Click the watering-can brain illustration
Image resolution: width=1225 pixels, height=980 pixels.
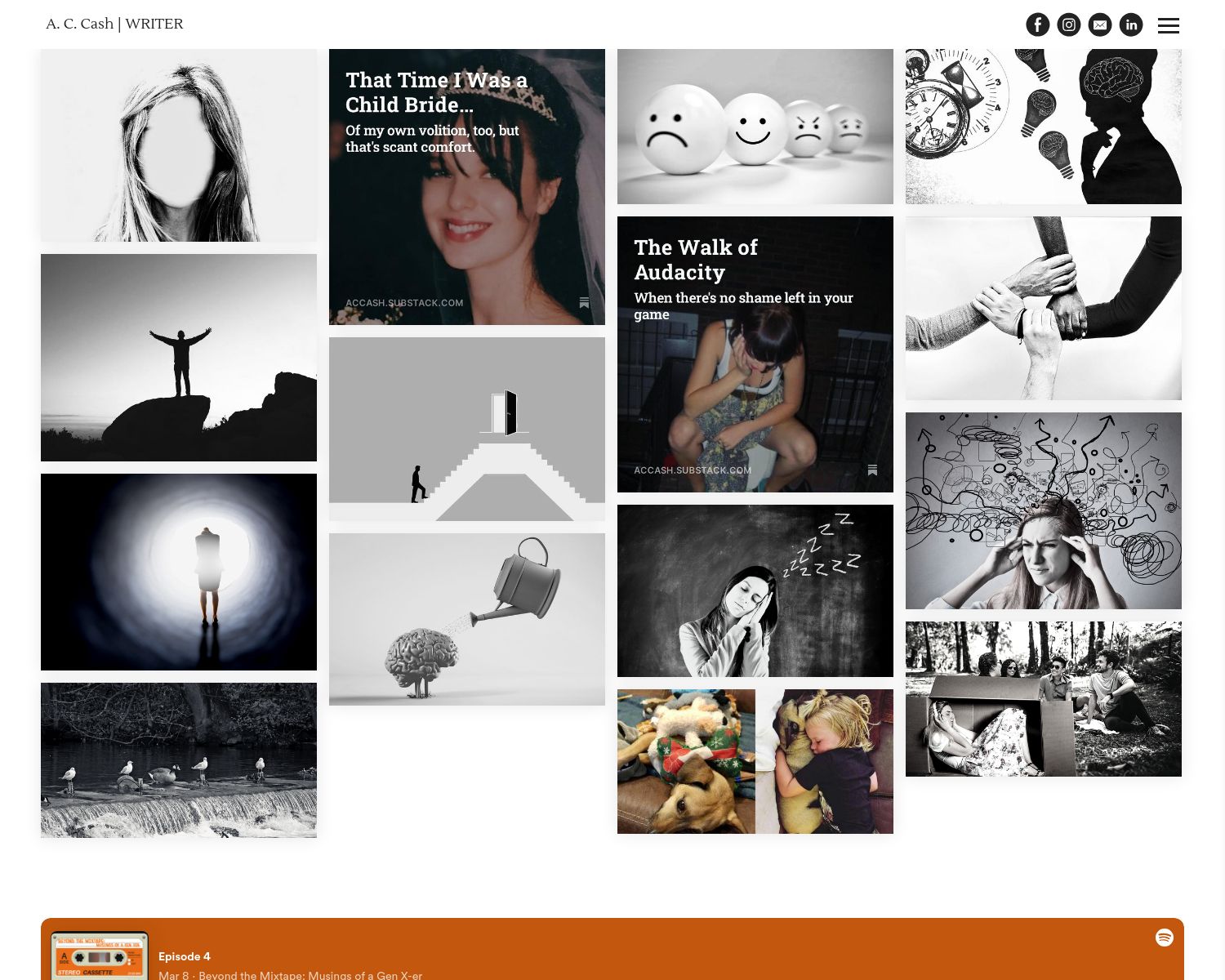pyautogui.click(x=466, y=619)
